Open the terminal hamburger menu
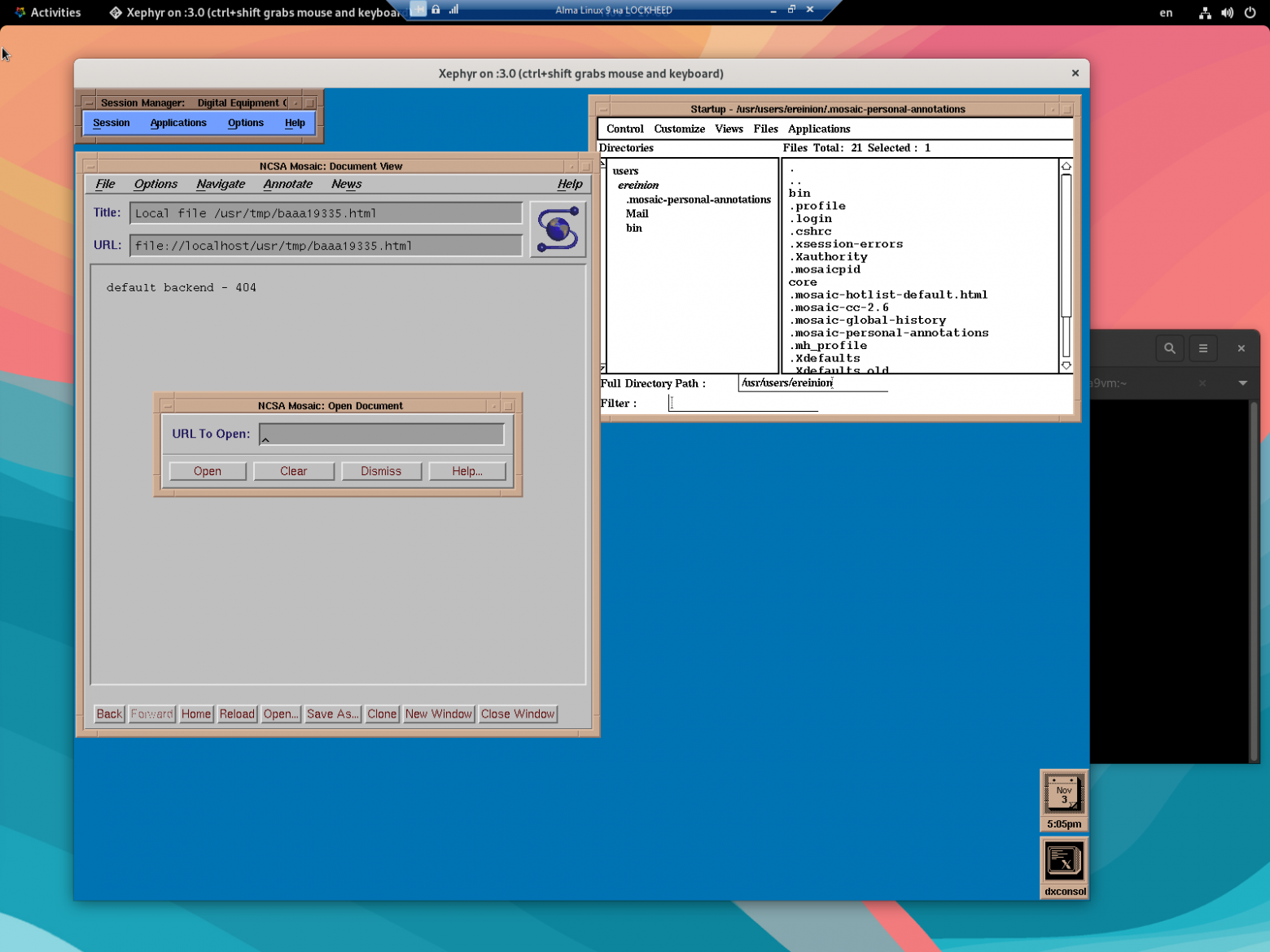The image size is (1270, 952). [1202, 348]
